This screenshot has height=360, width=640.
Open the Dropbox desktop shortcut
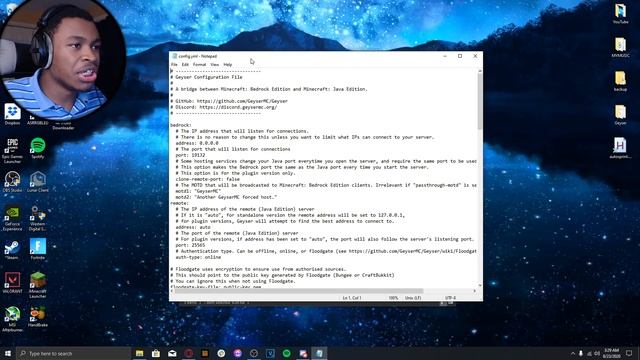(x=12, y=114)
